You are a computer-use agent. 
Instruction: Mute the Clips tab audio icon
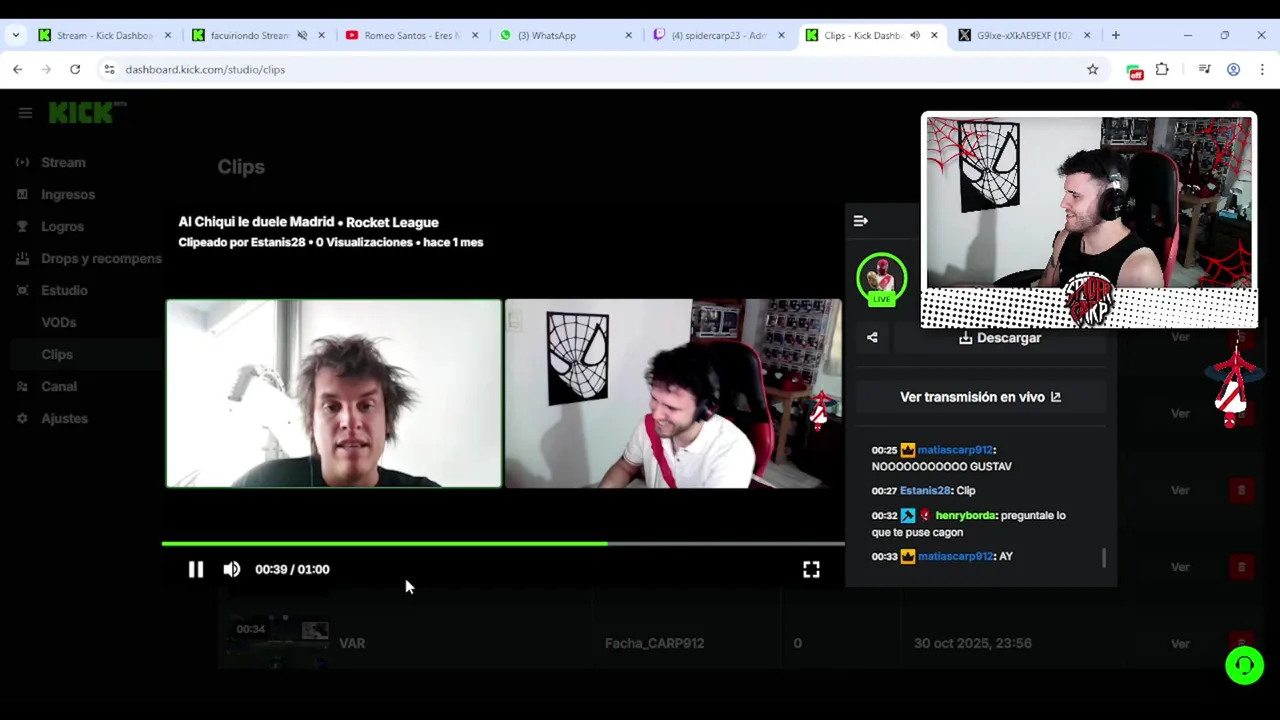pyautogui.click(x=914, y=35)
